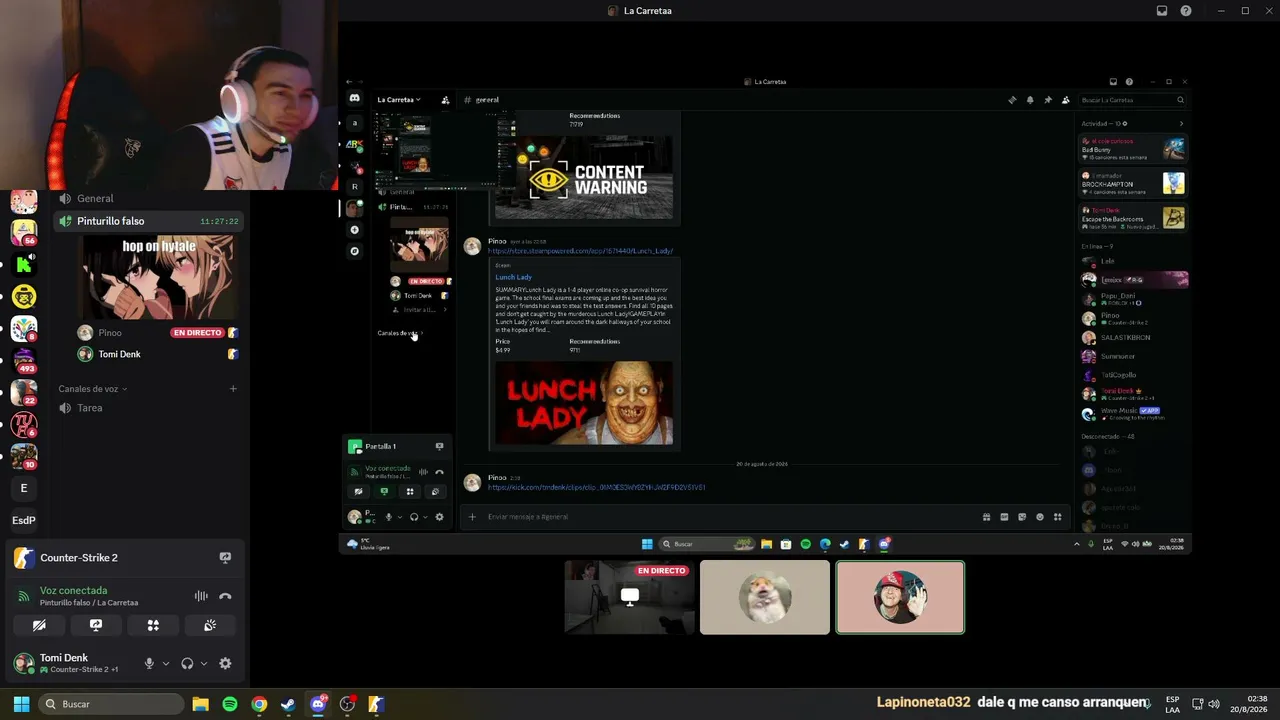Deafen audio with the headphones beside Tomi Denk

[187, 663]
